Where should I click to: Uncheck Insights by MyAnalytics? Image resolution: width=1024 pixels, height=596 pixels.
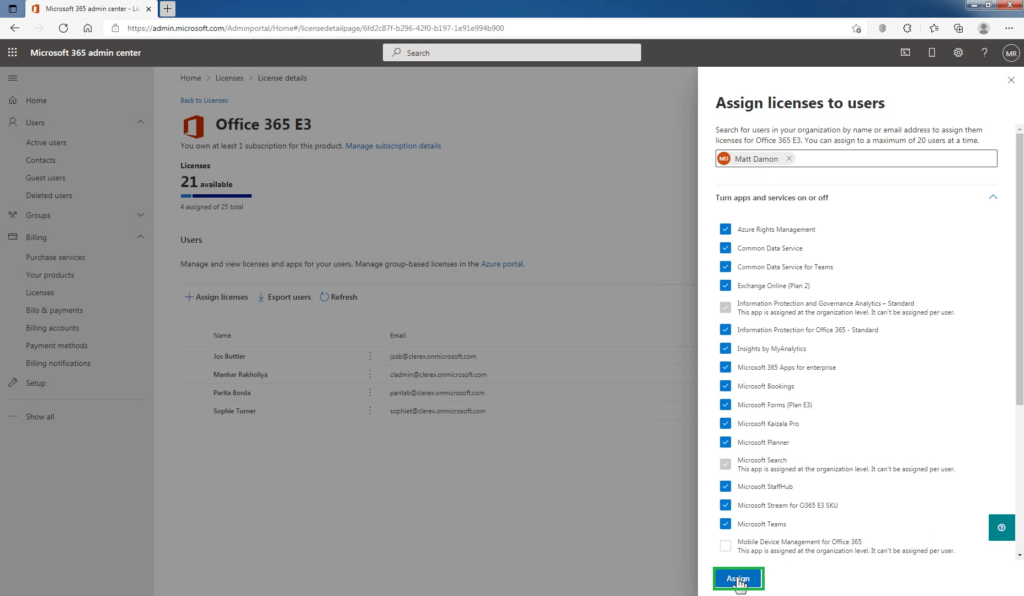[x=725, y=349]
